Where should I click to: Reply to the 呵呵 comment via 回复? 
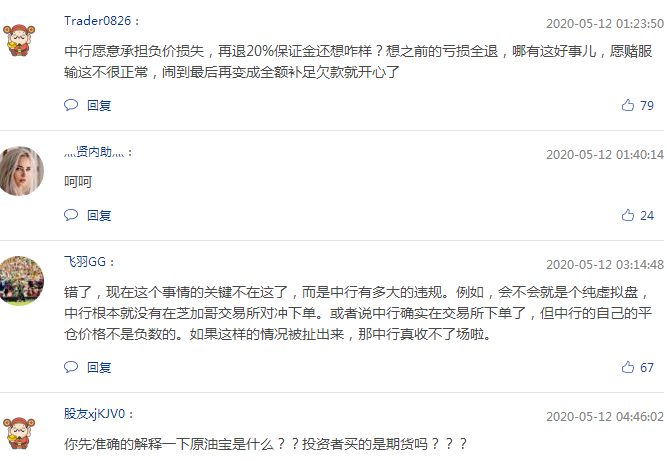click(x=99, y=216)
